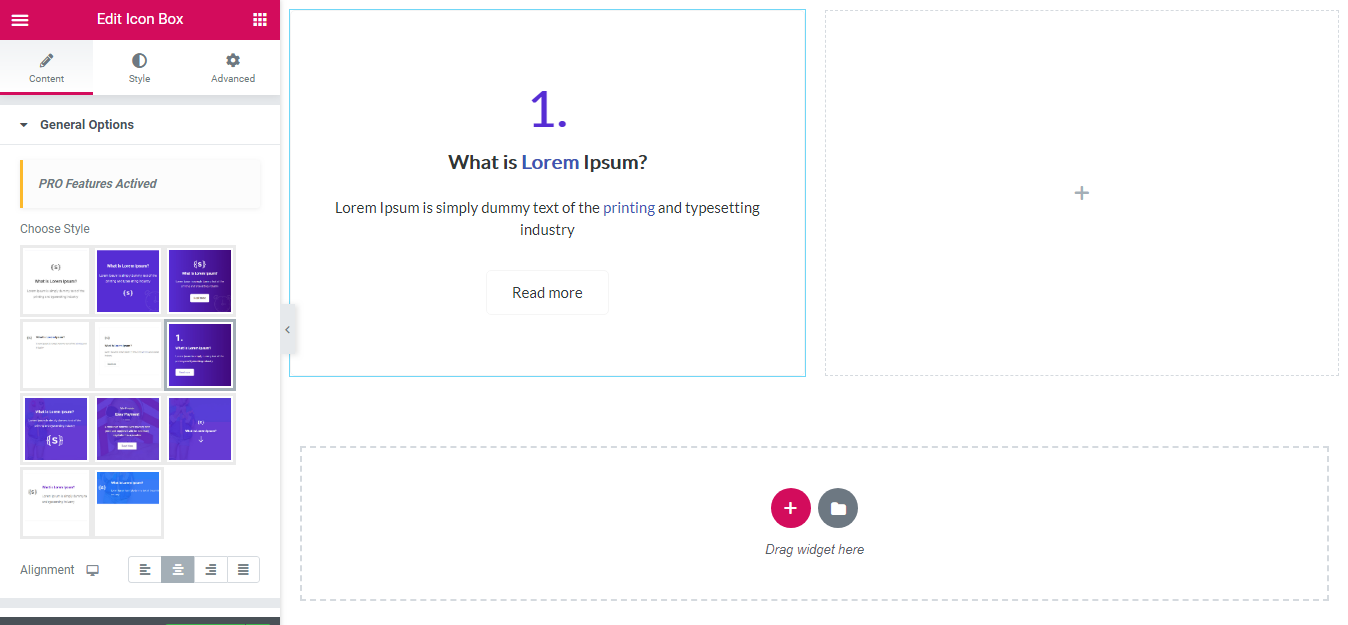Set alignment to center
The height and width of the screenshot is (625, 1348).
point(178,569)
